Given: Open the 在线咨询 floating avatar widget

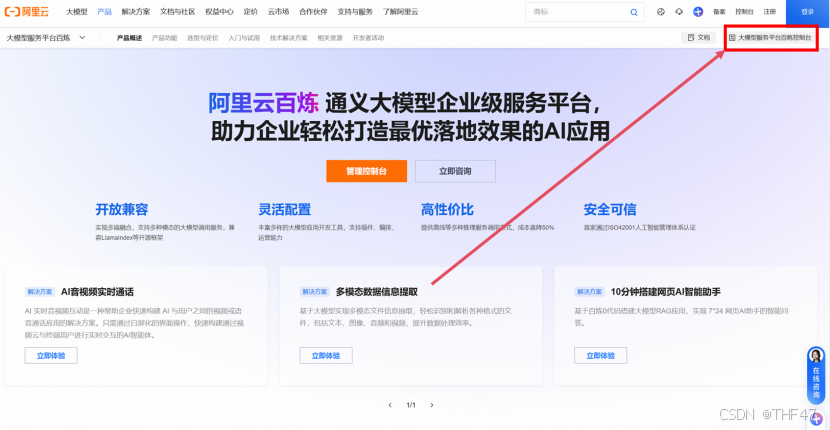Looking at the screenshot, I should point(817,377).
